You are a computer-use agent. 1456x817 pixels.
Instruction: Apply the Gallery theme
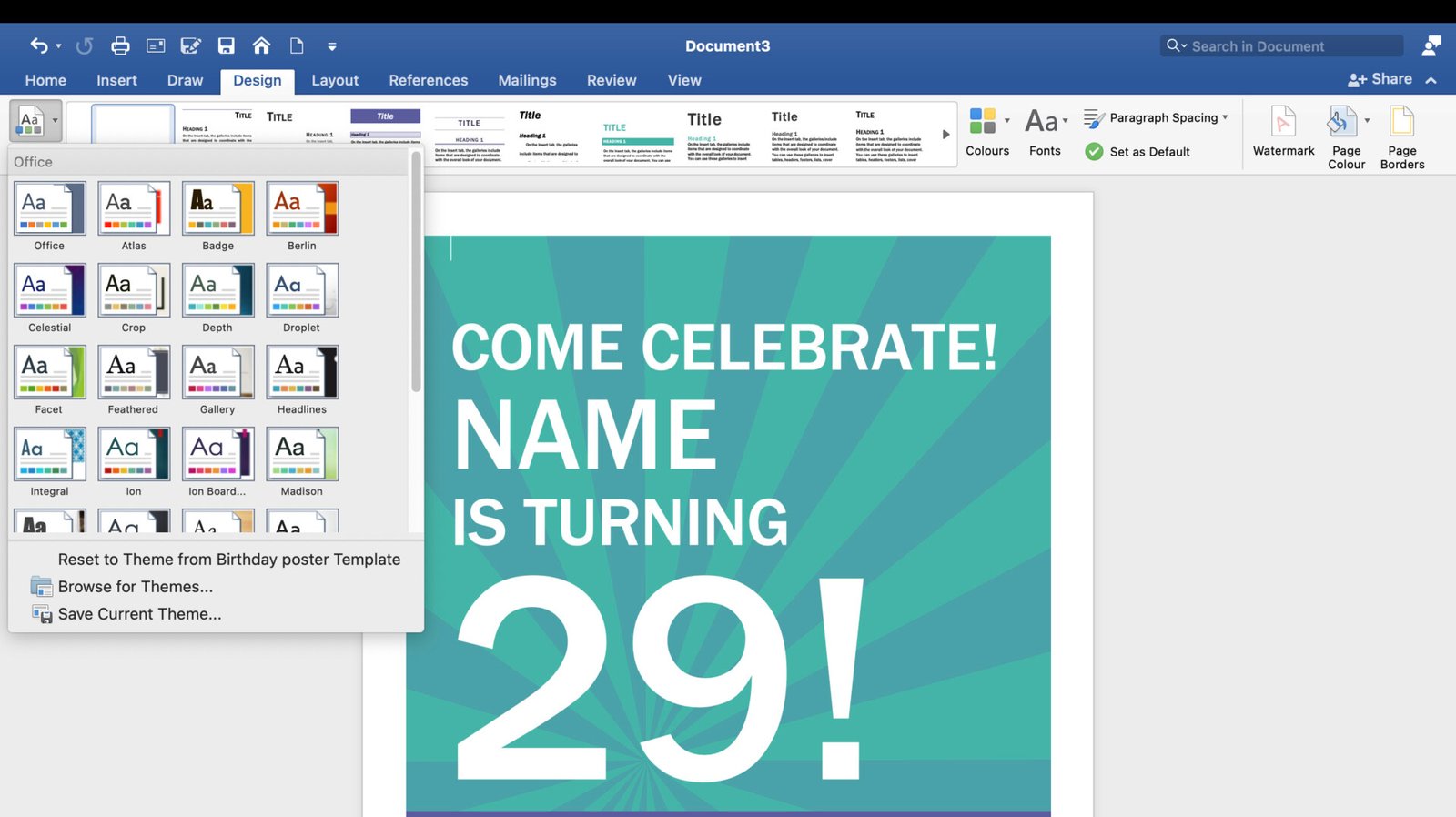217,372
